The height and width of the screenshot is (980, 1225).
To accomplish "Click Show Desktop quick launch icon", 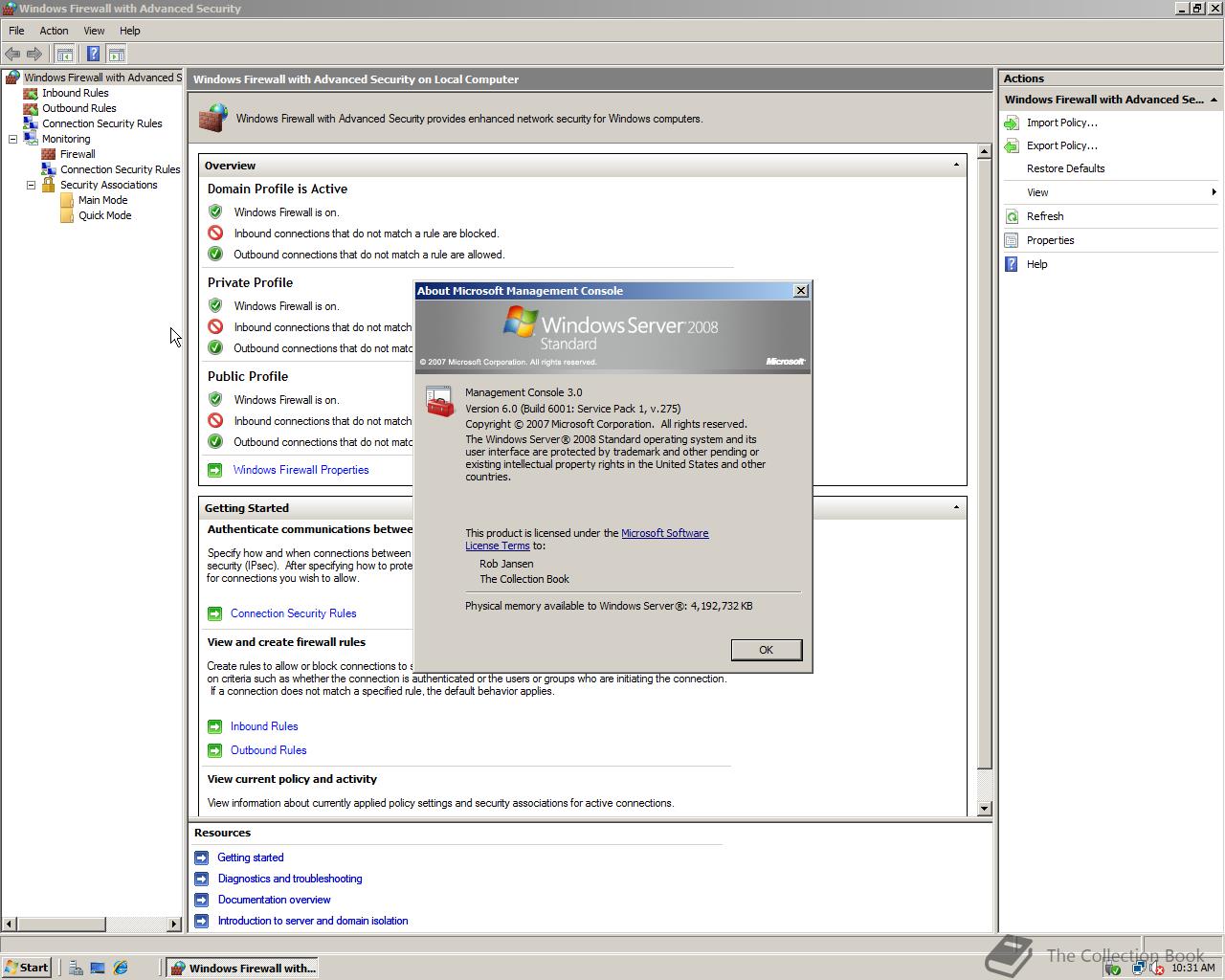I will click(x=98, y=968).
